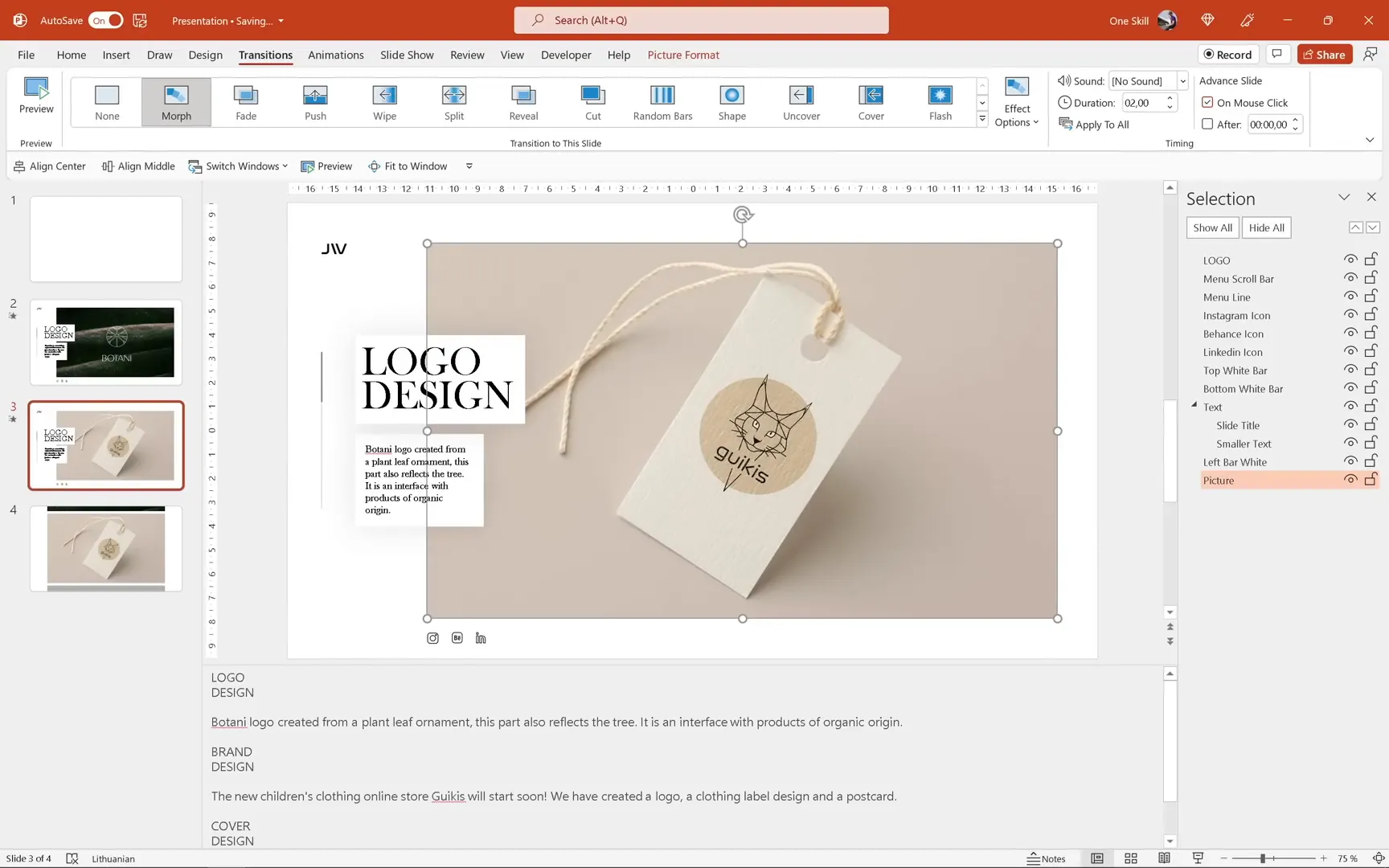
Task: Apply the Flash transition
Action: [940, 102]
